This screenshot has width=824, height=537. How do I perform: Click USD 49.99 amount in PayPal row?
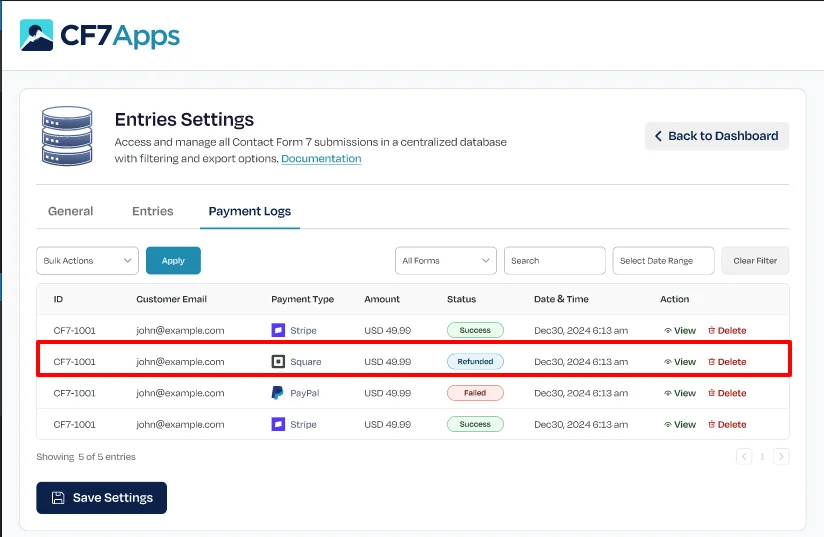point(388,393)
